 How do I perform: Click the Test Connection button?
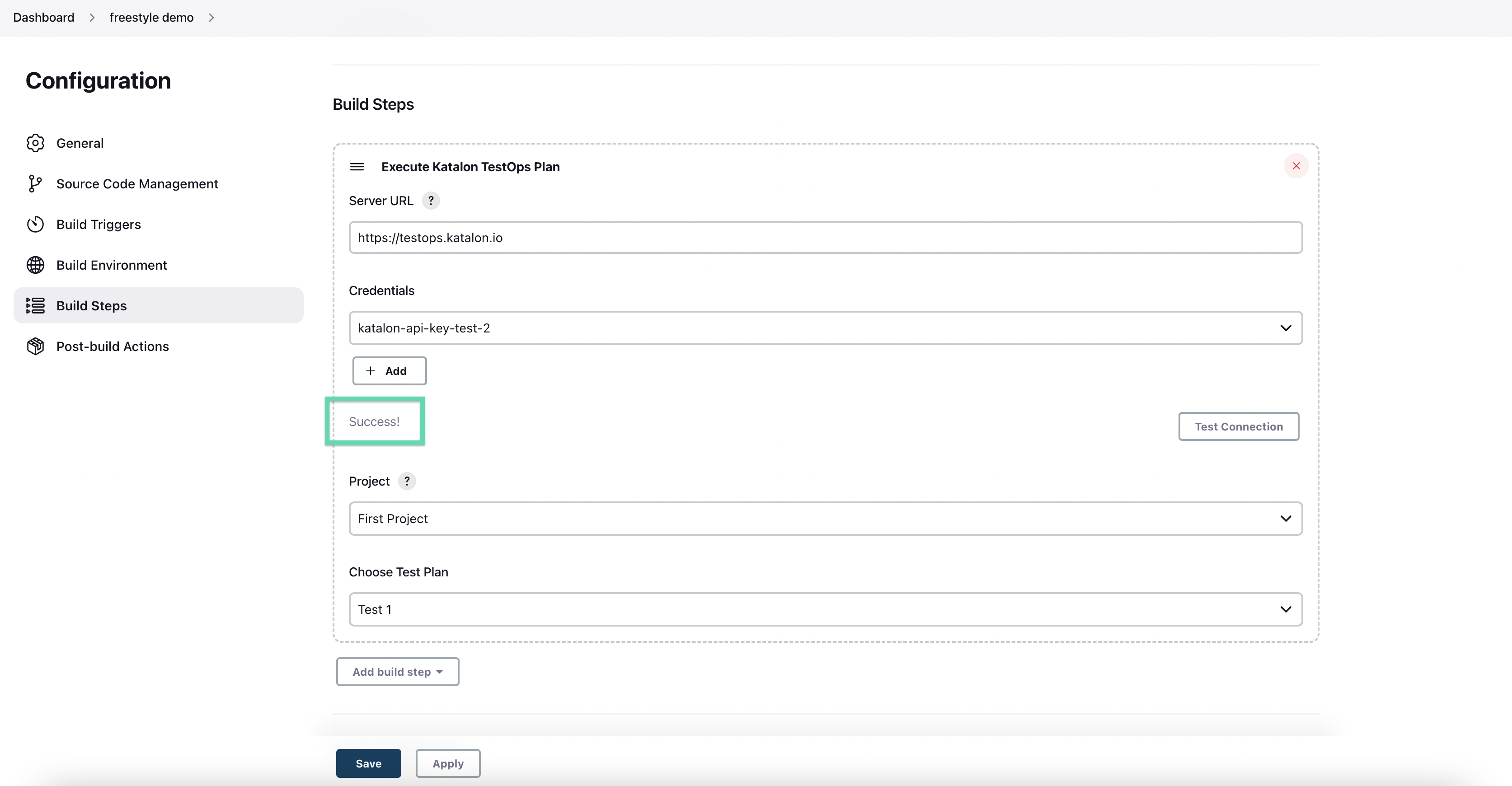coord(1239,426)
